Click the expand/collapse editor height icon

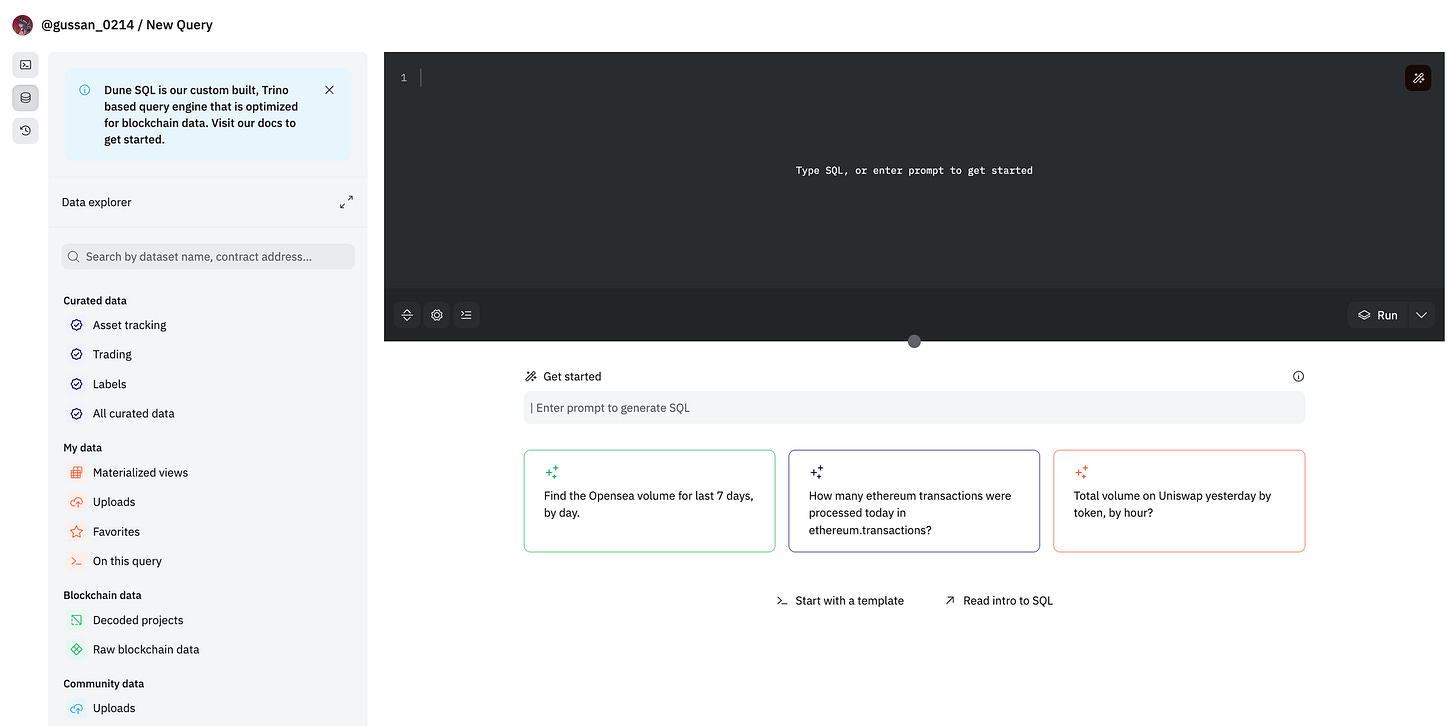click(407, 315)
